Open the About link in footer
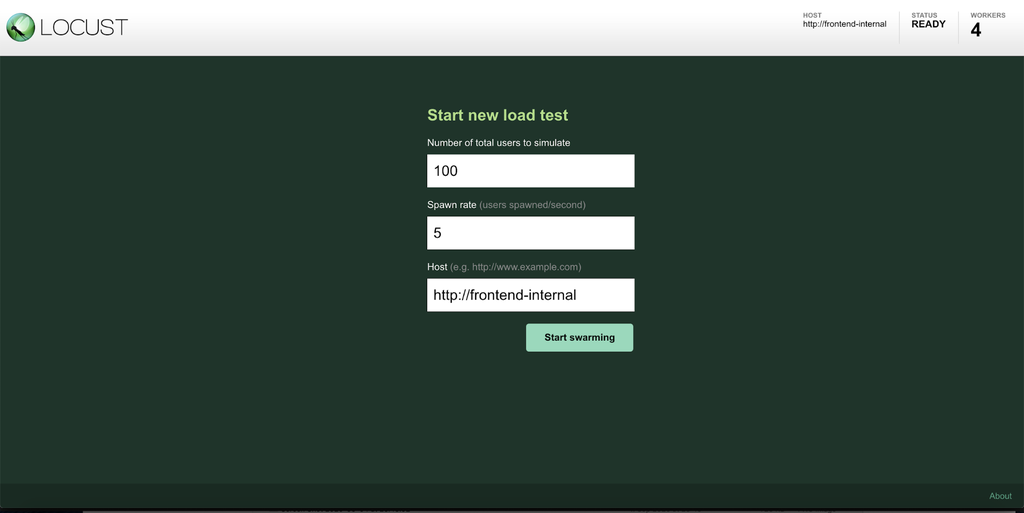1024x513 pixels. pos(1000,496)
